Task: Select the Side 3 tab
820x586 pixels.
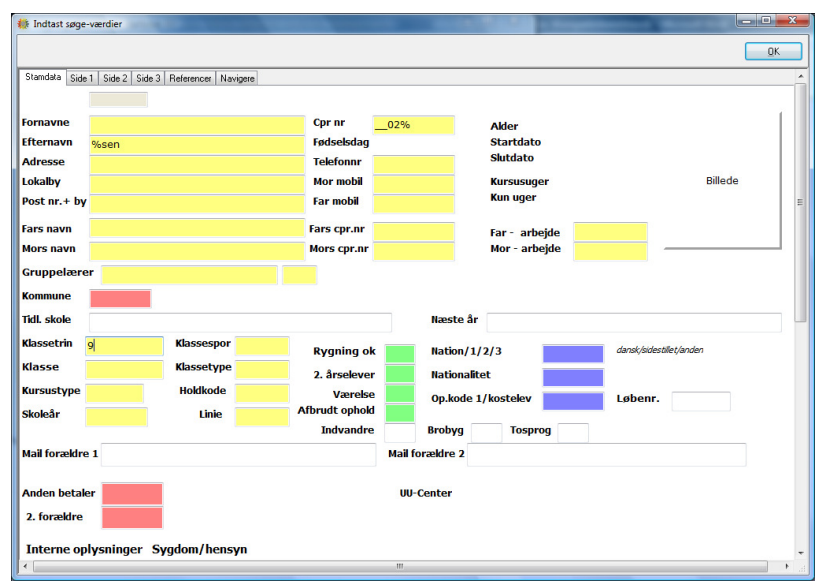Action: point(148,78)
